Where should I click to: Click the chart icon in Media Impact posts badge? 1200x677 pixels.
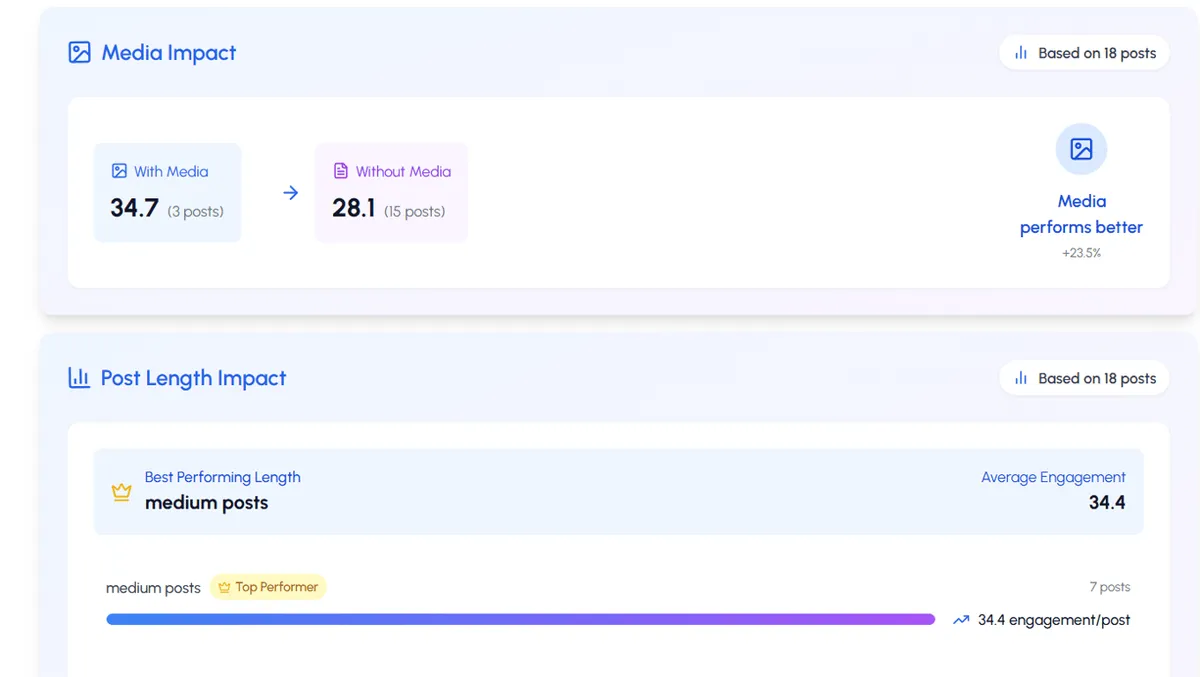1022,53
